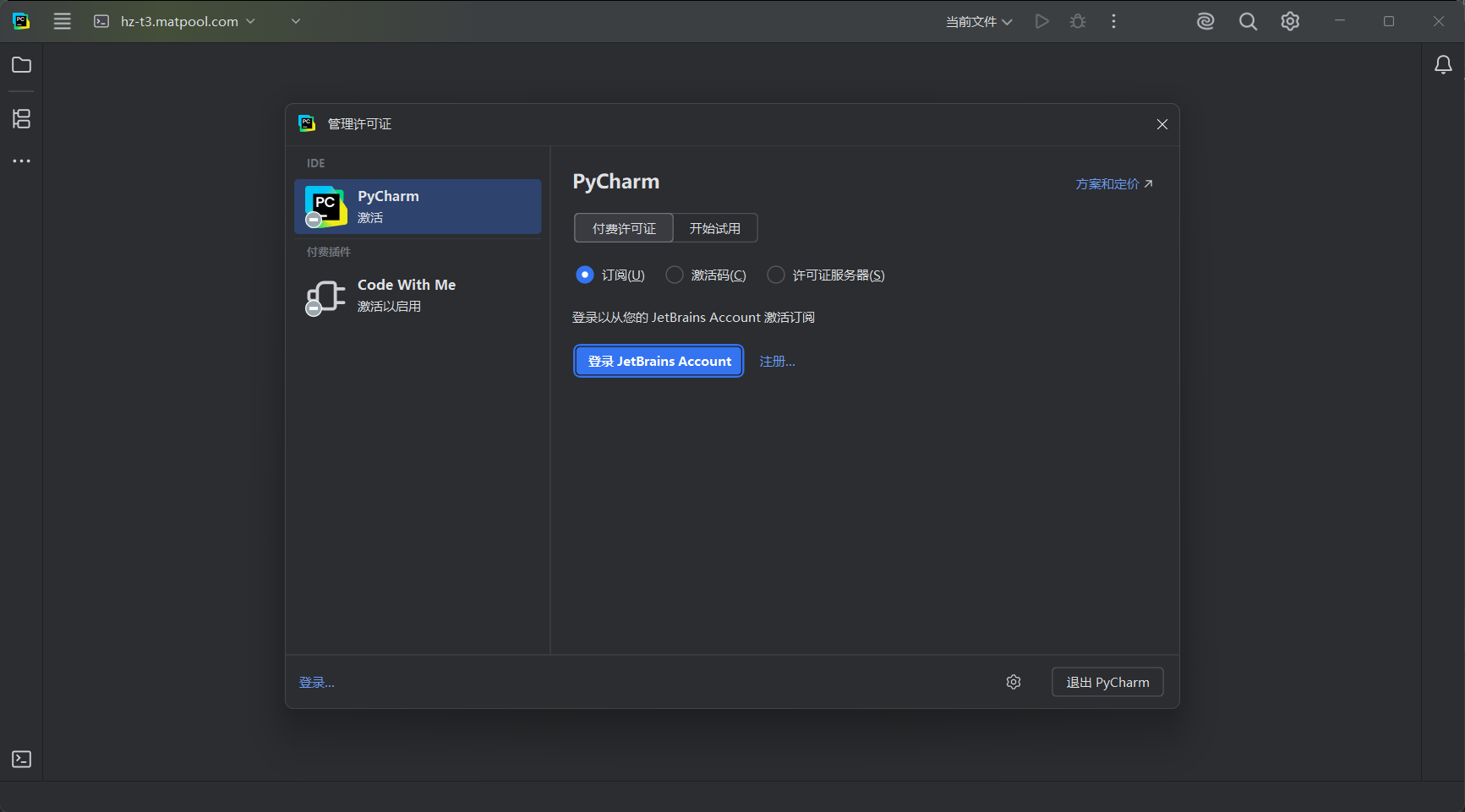This screenshot has height=812, width=1465.
Task: Click 登录 JetBrains Account button
Action: point(659,361)
